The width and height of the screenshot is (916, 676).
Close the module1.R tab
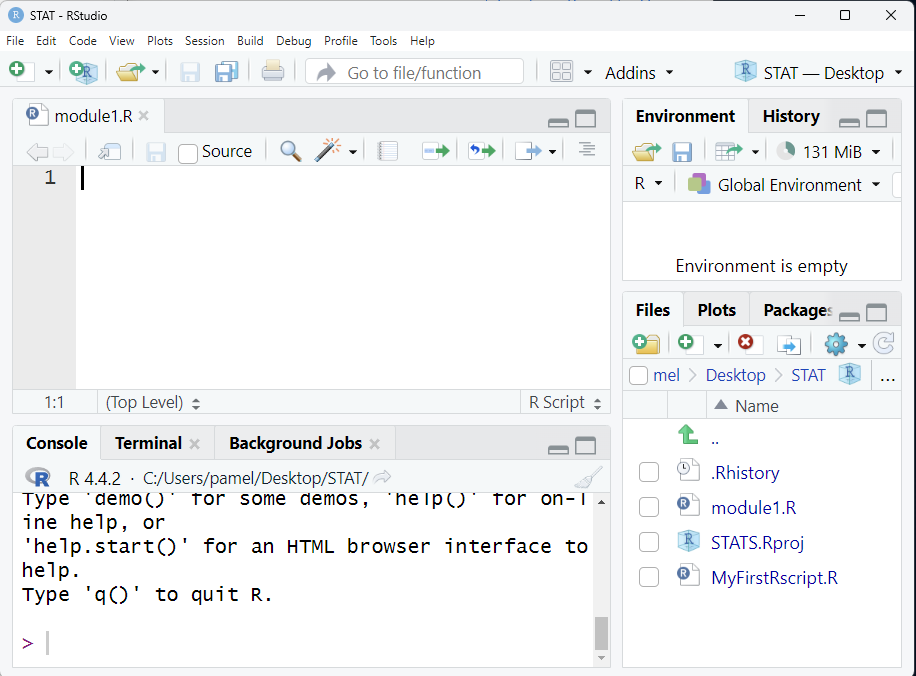pos(144,116)
